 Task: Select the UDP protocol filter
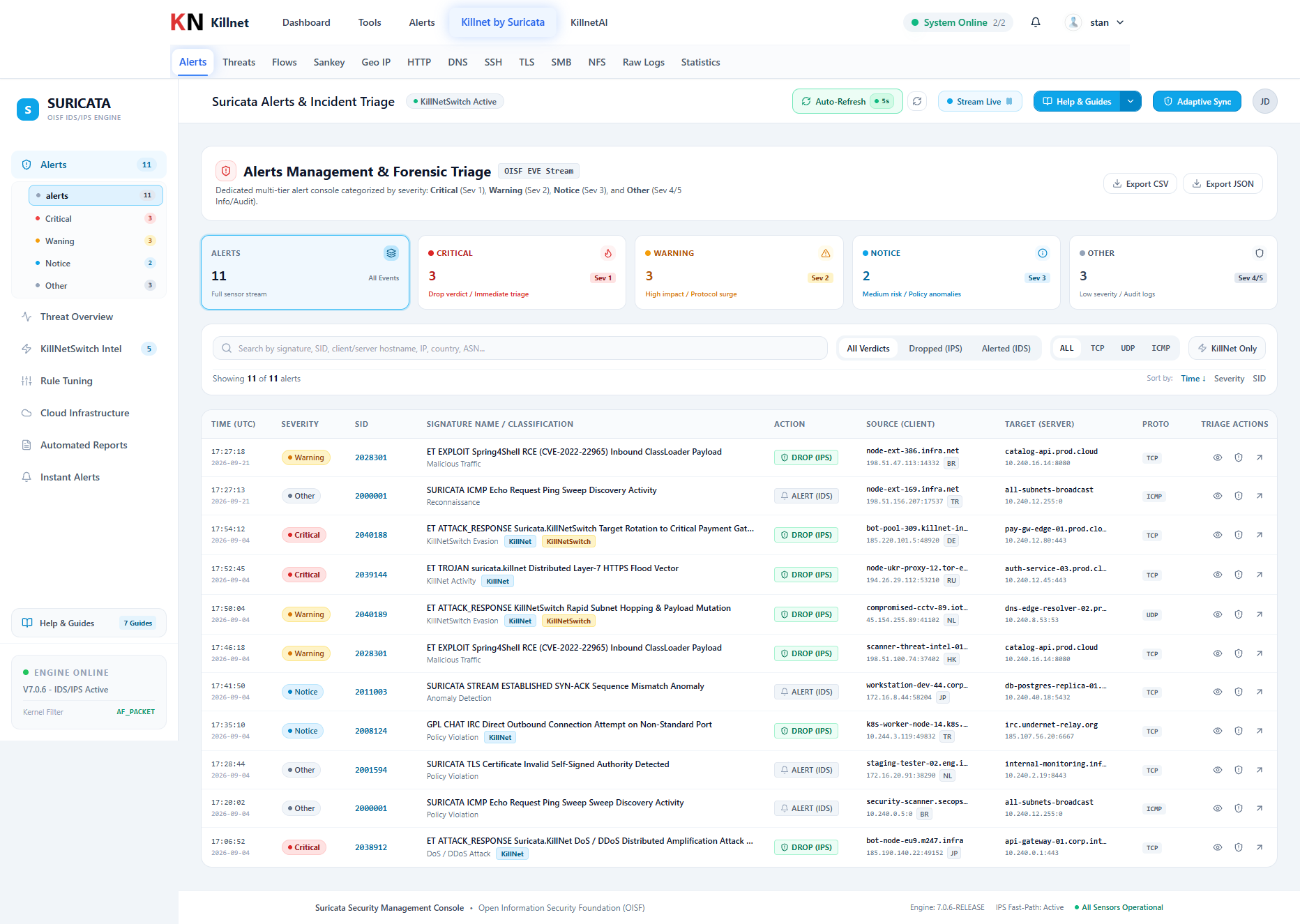tap(1128, 348)
